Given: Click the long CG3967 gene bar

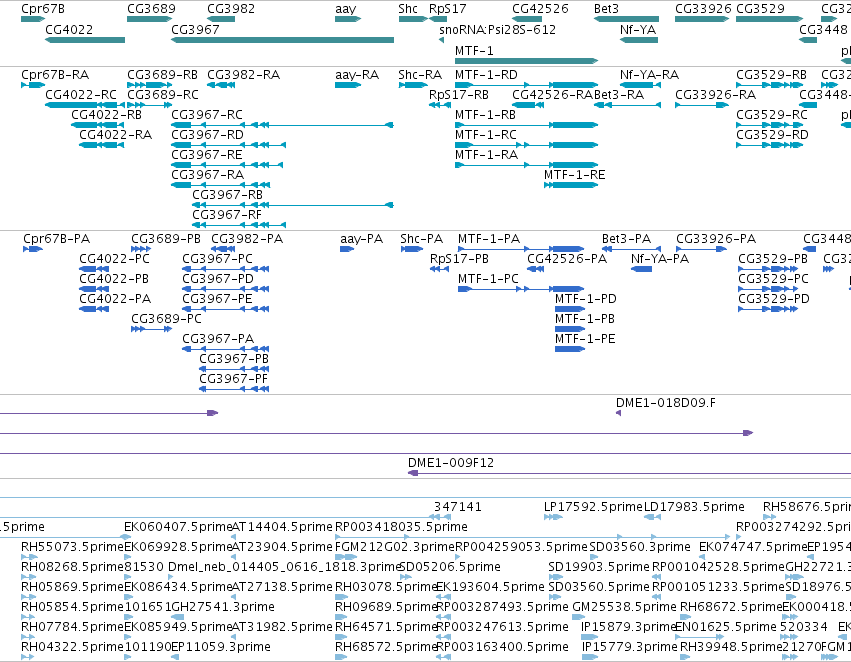Looking at the screenshot, I should tap(282, 40).
